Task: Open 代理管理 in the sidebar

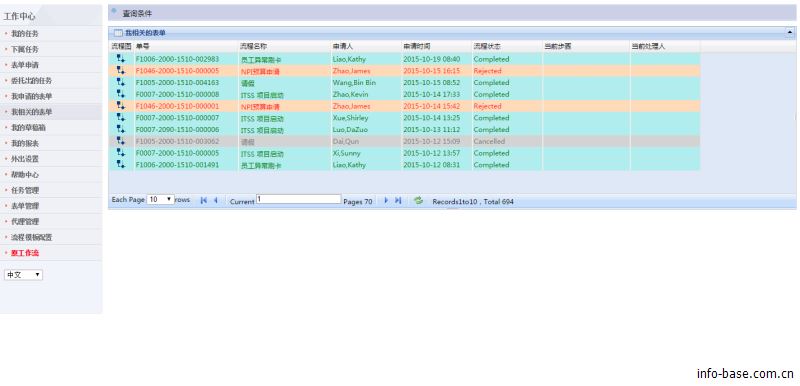Action: click(24, 222)
